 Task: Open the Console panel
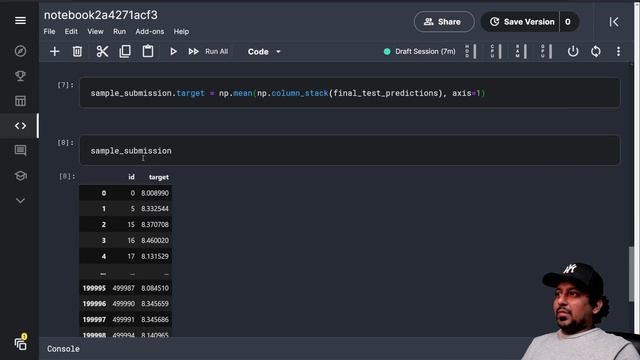(x=63, y=349)
